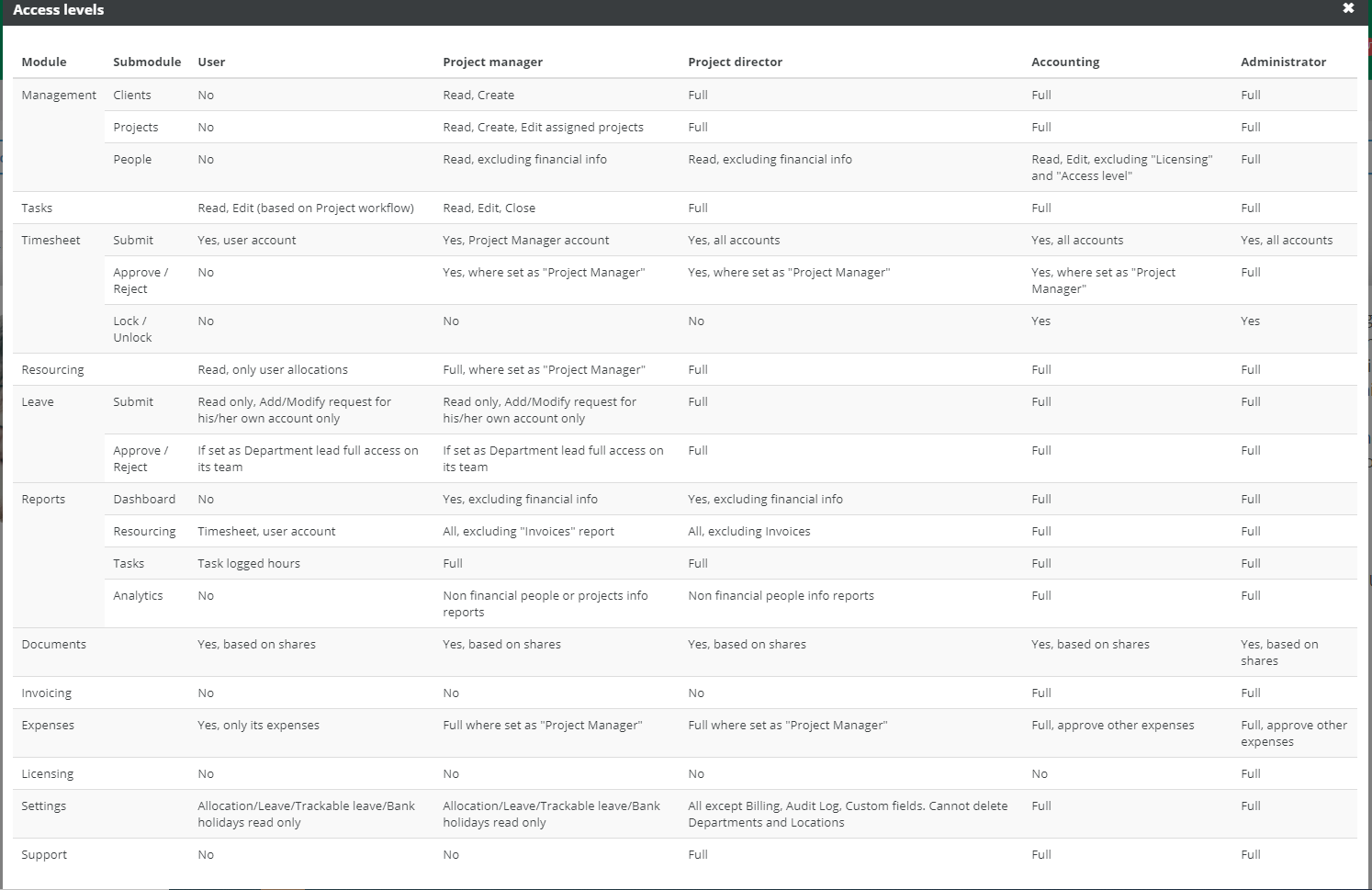Screen dimensions: 1372x890
Task: Click the Read, Edit, Close cell for Project manager
Action: tap(489, 208)
